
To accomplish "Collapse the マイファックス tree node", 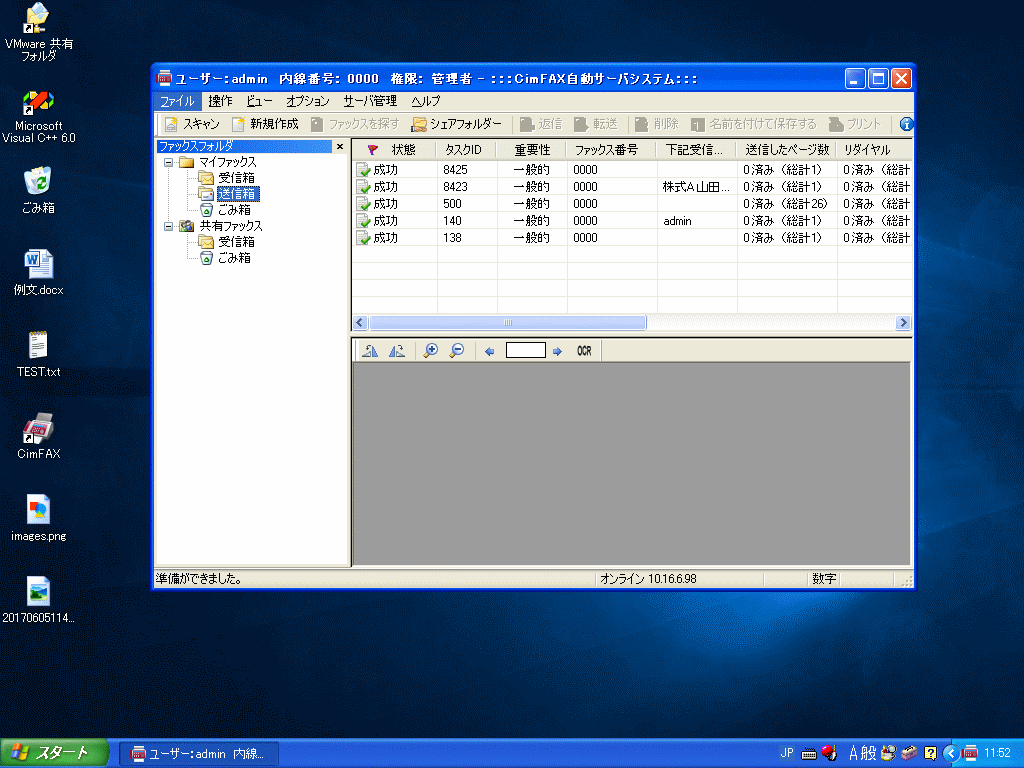I will click(168, 162).
